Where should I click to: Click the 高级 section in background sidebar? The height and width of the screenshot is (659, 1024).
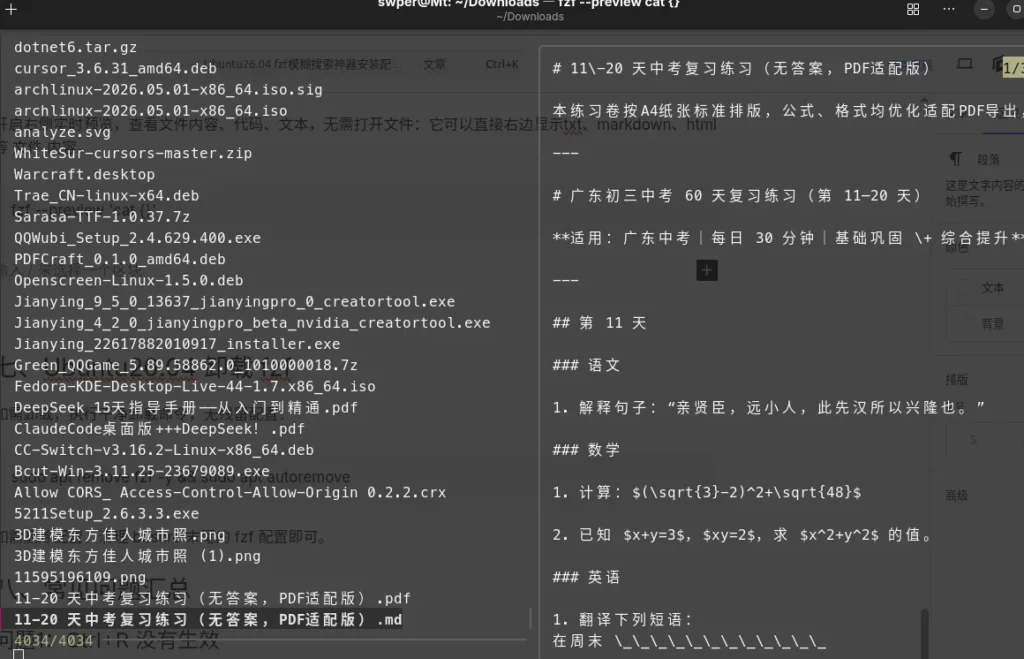pos(957,495)
